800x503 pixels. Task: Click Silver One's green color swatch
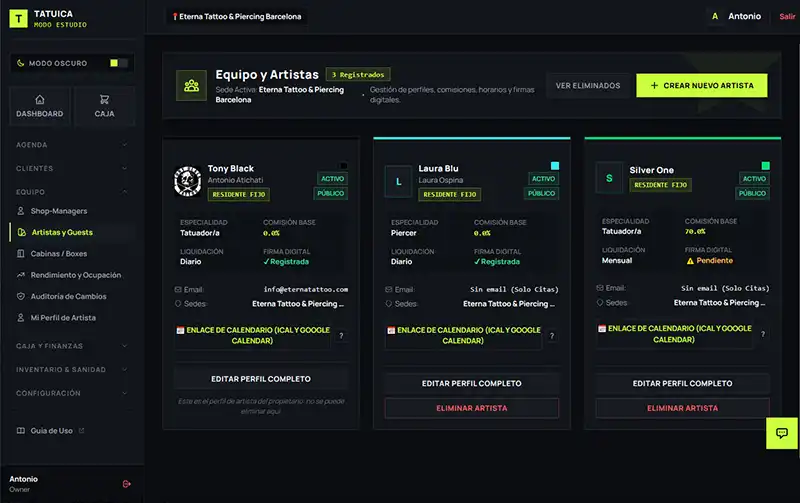click(765, 166)
